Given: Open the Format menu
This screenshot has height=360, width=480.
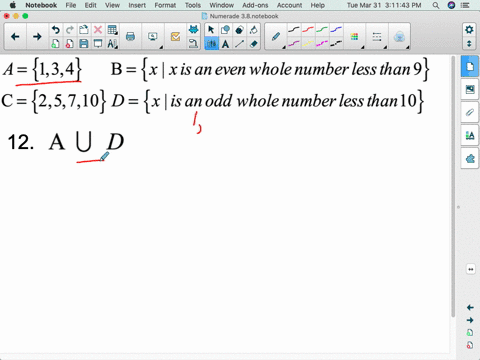Looking at the screenshot, I should tap(165, 5).
